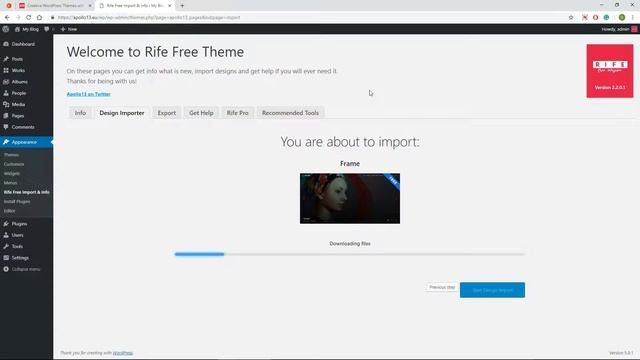
Task: Close the Rife Free Import browser tab
Action: pos(169,6)
